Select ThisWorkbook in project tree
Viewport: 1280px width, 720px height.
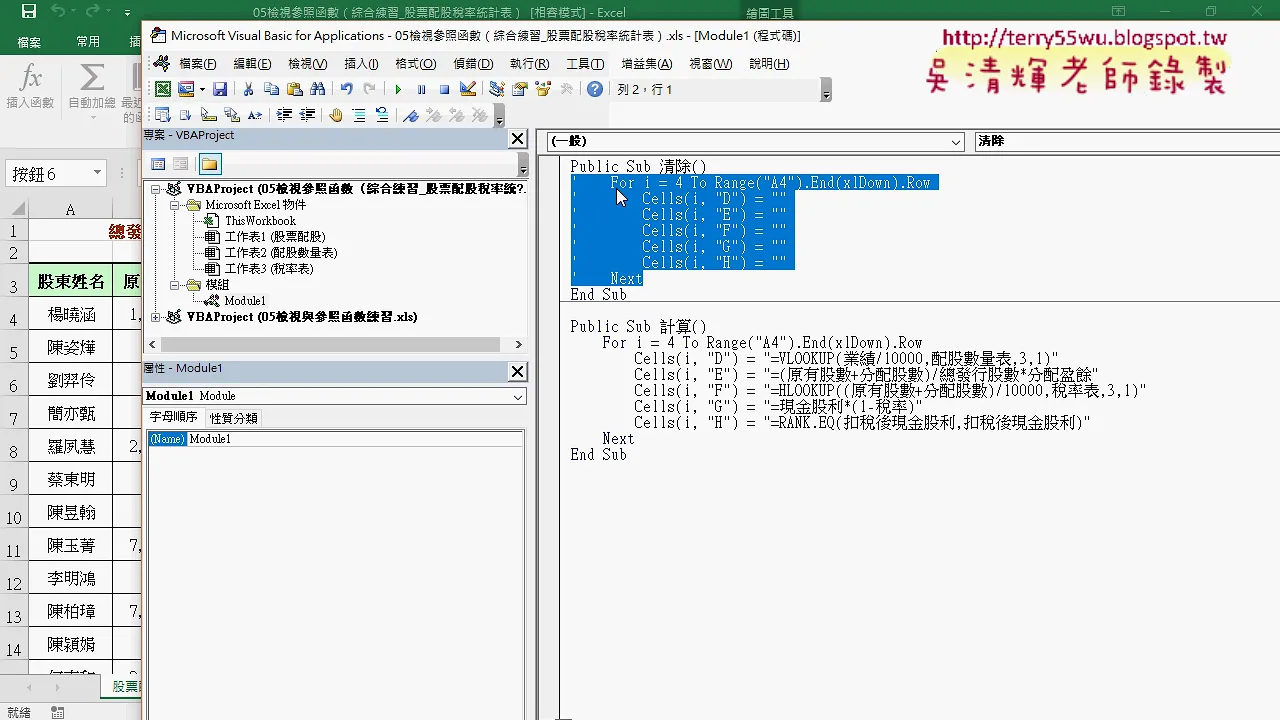coord(260,221)
